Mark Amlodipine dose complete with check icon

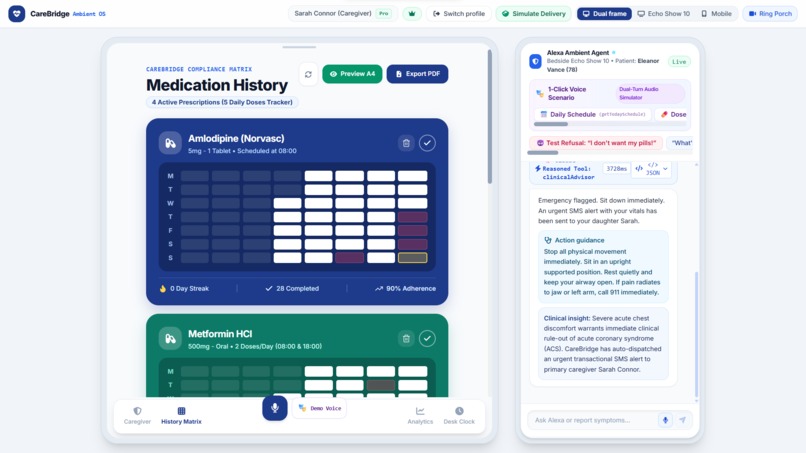pyautogui.click(x=427, y=143)
